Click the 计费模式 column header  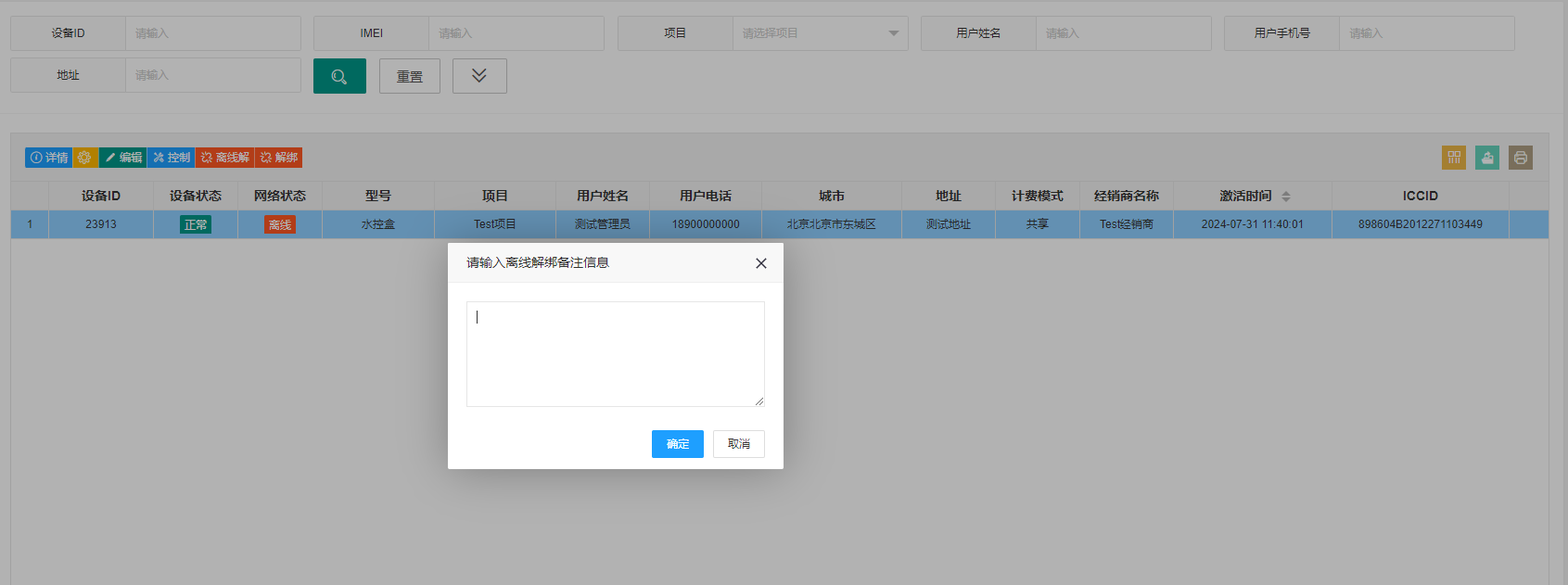pos(1038,196)
